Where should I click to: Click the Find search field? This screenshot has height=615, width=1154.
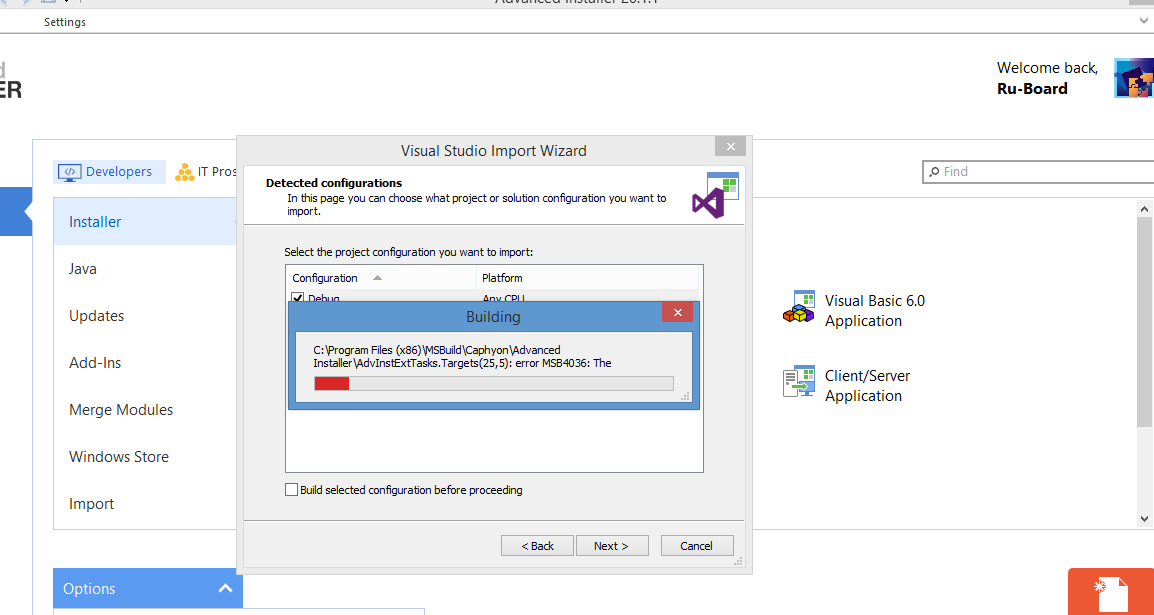[1040, 172]
